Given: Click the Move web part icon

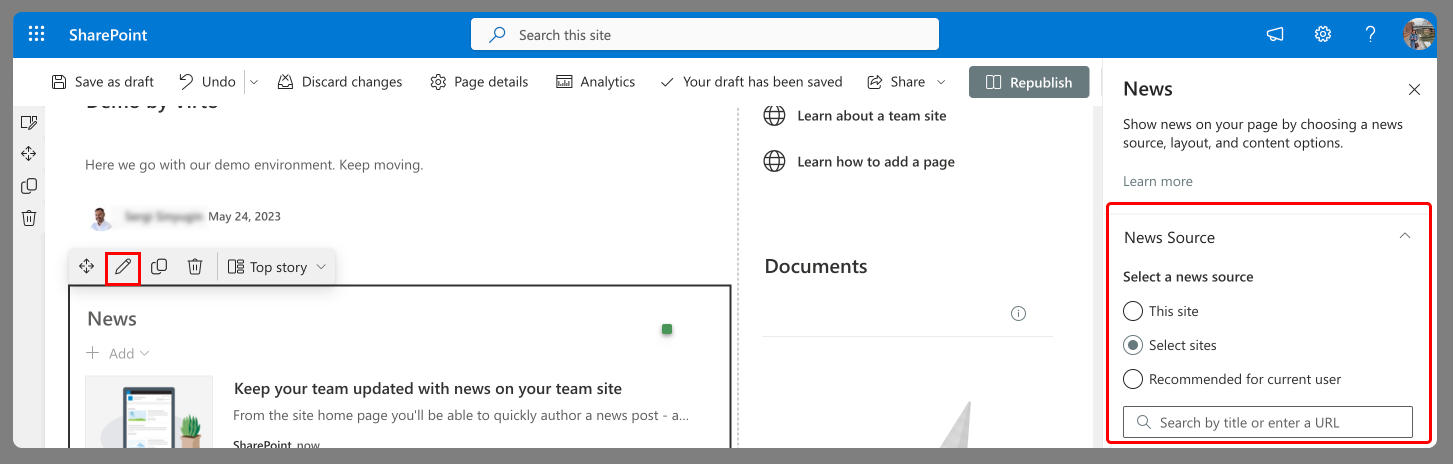Looking at the screenshot, I should coord(87,267).
